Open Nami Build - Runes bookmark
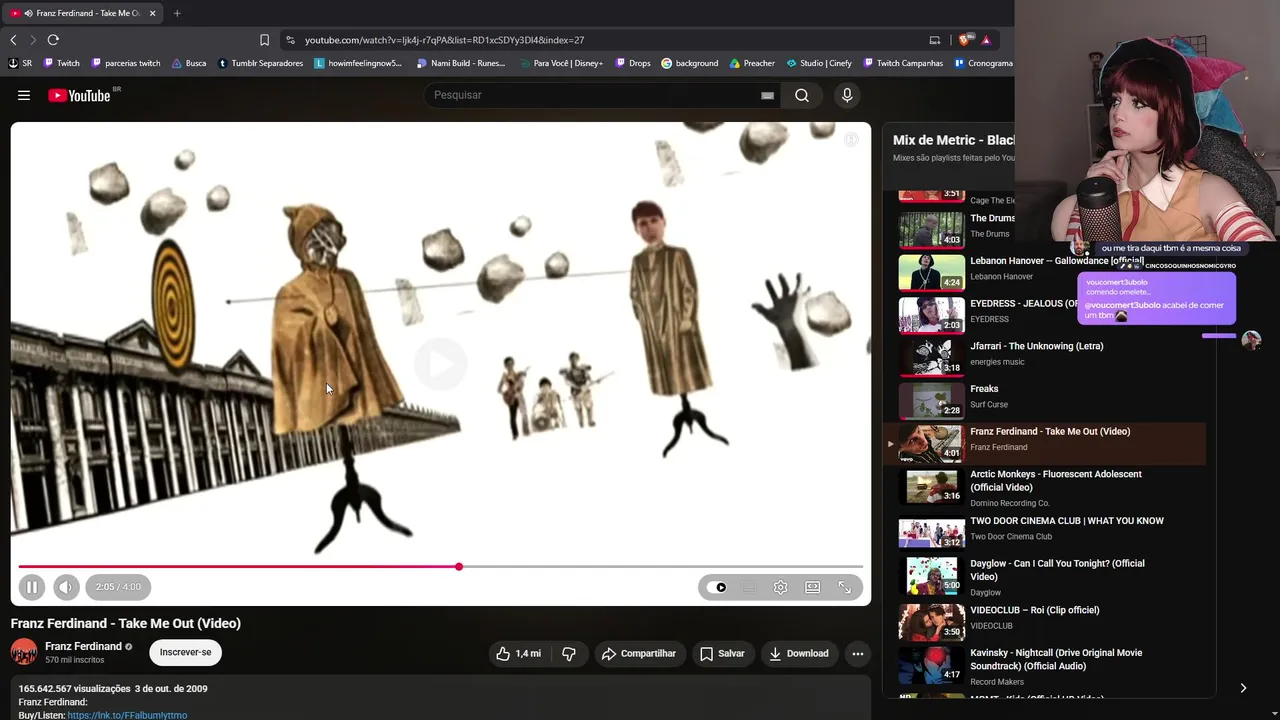The height and width of the screenshot is (720, 1280). pos(461,63)
